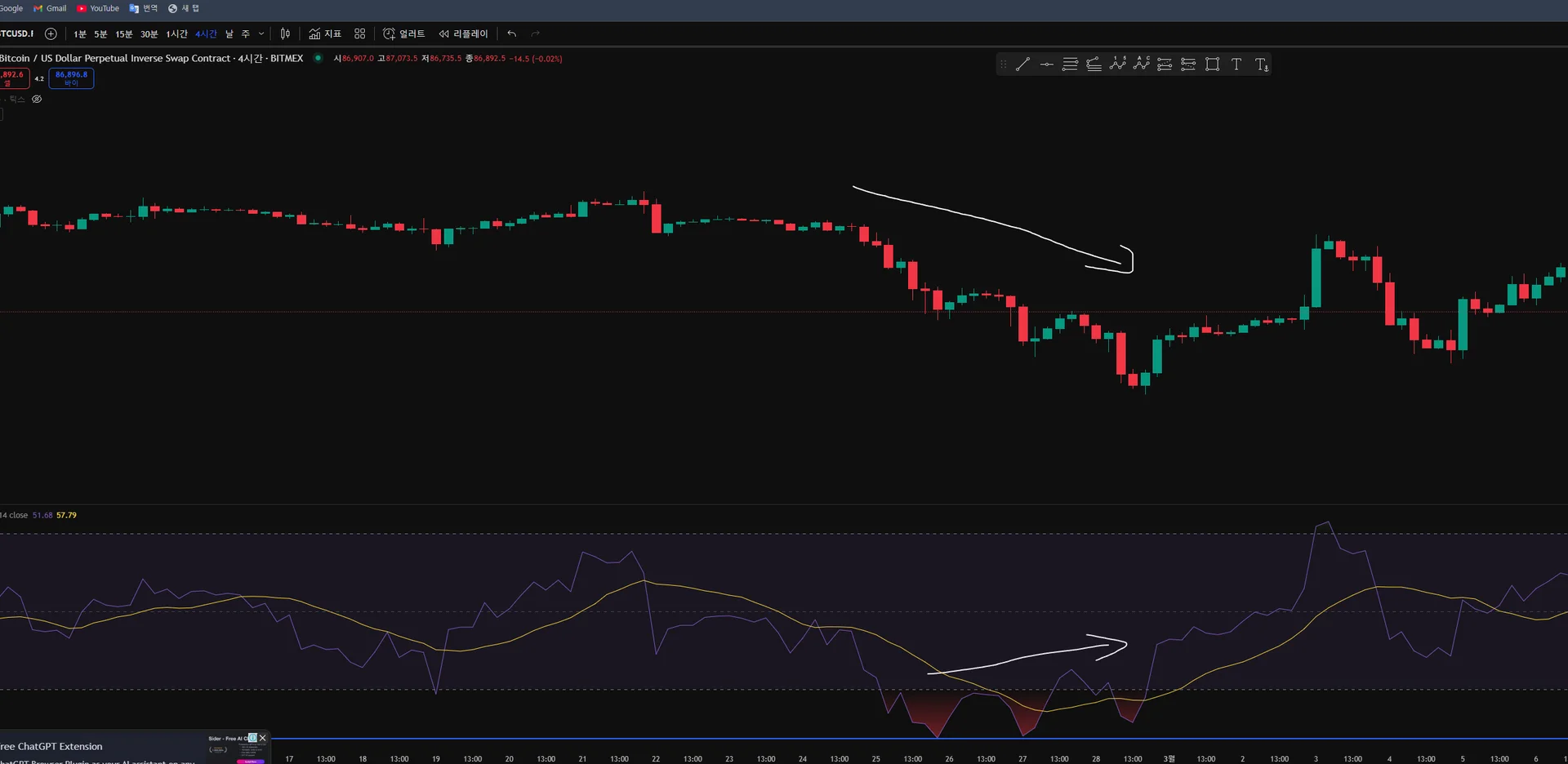Pick the Elliott wave 1-5 pattern tool
The height and width of the screenshot is (764, 1568).
(x=1117, y=64)
